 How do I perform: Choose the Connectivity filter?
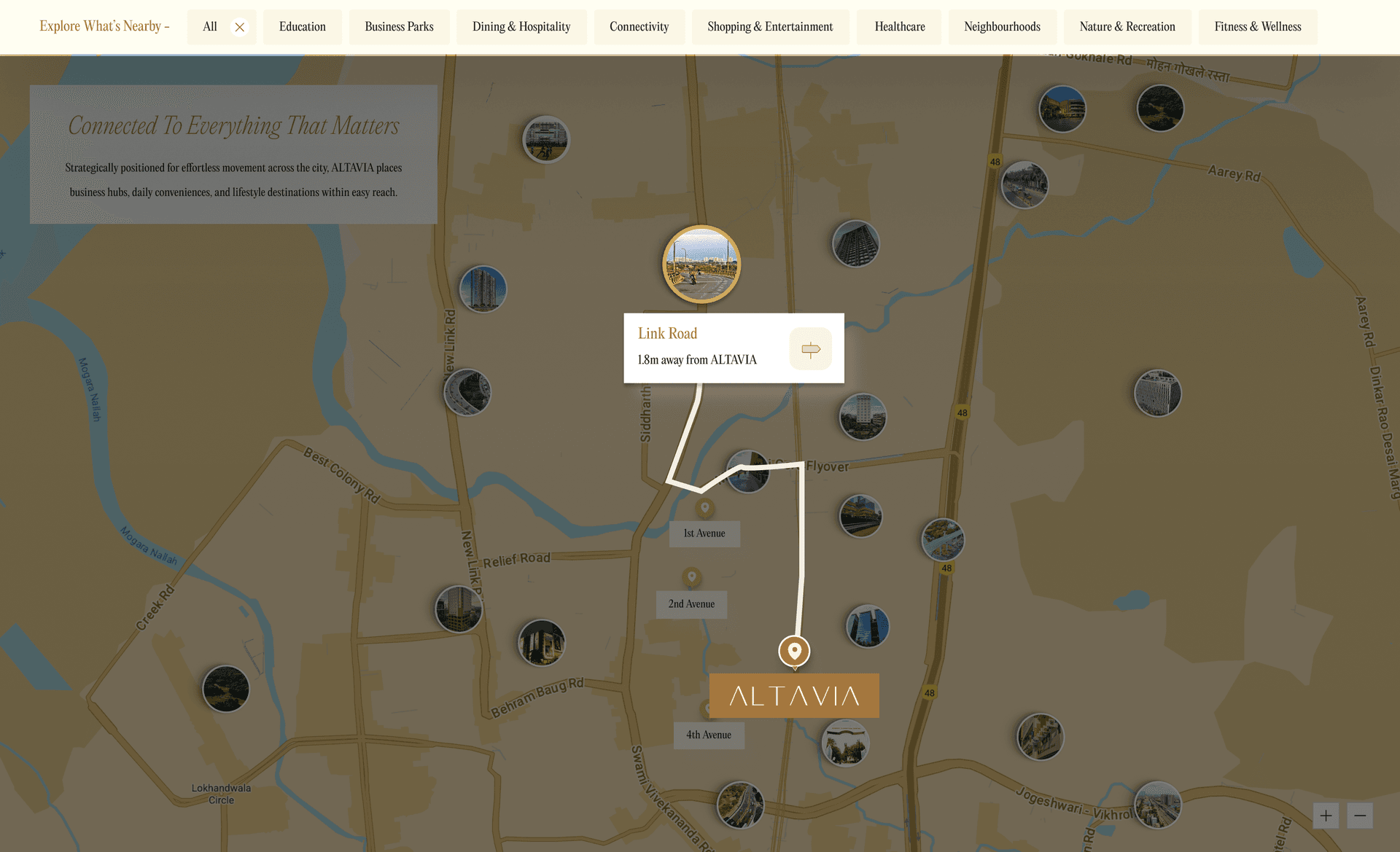point(639,27)
